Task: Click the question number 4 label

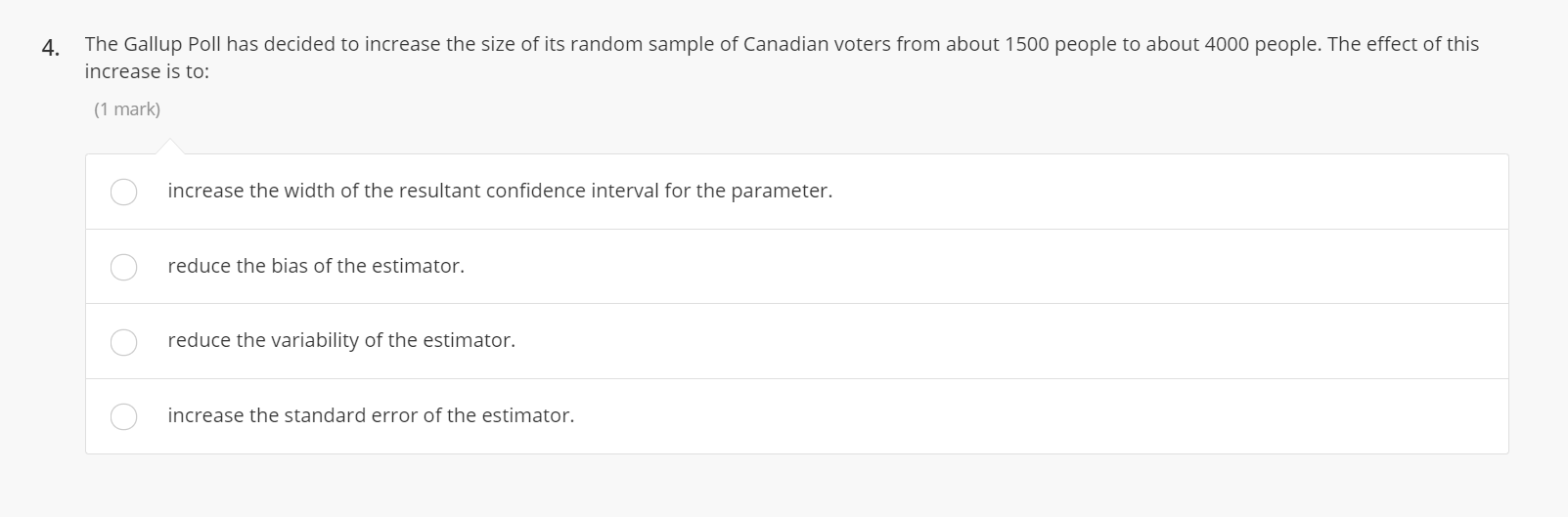Action: click(x=51, y=48)
